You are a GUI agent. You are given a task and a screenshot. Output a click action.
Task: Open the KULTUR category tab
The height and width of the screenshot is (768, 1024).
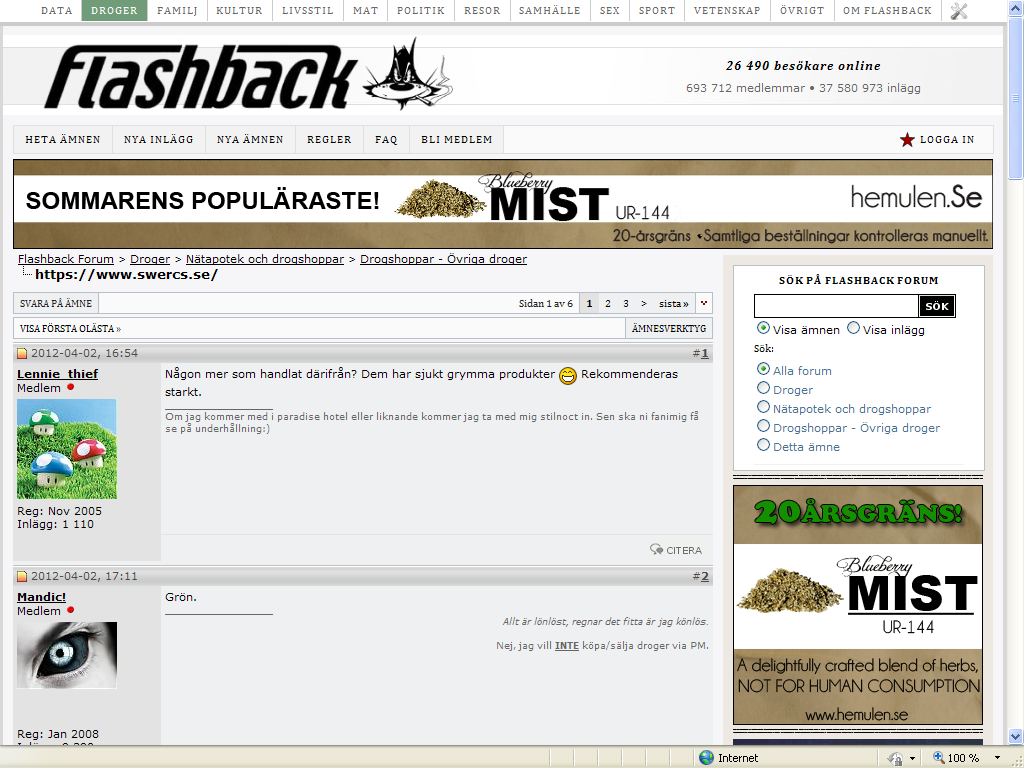tap(239, 10)
